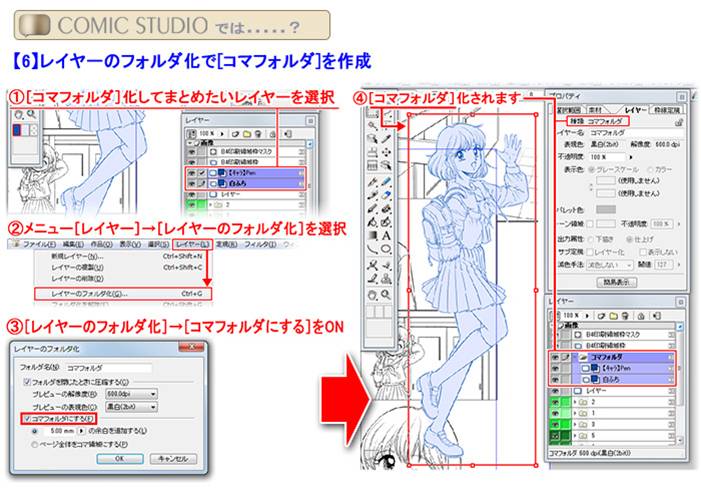Click the new folder icon in right Layer panel
The image size is (701, 493).
point(613,316)
